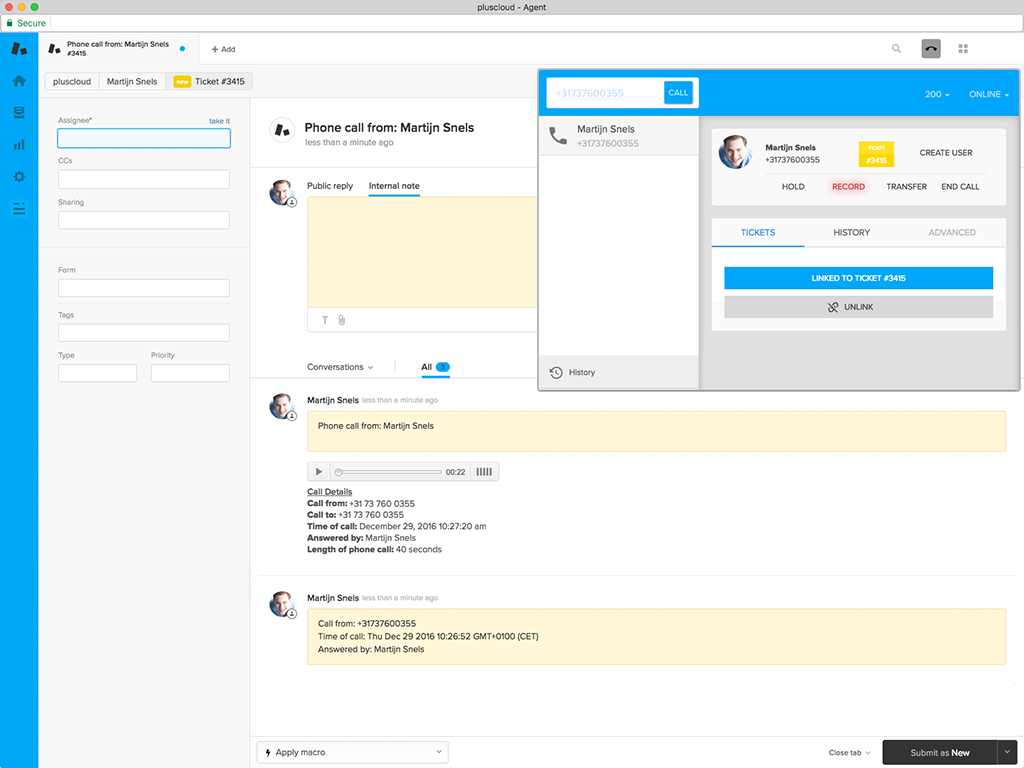Toggle RECORD on the active call
The image size is (1024, 768).
coord(847,186)
